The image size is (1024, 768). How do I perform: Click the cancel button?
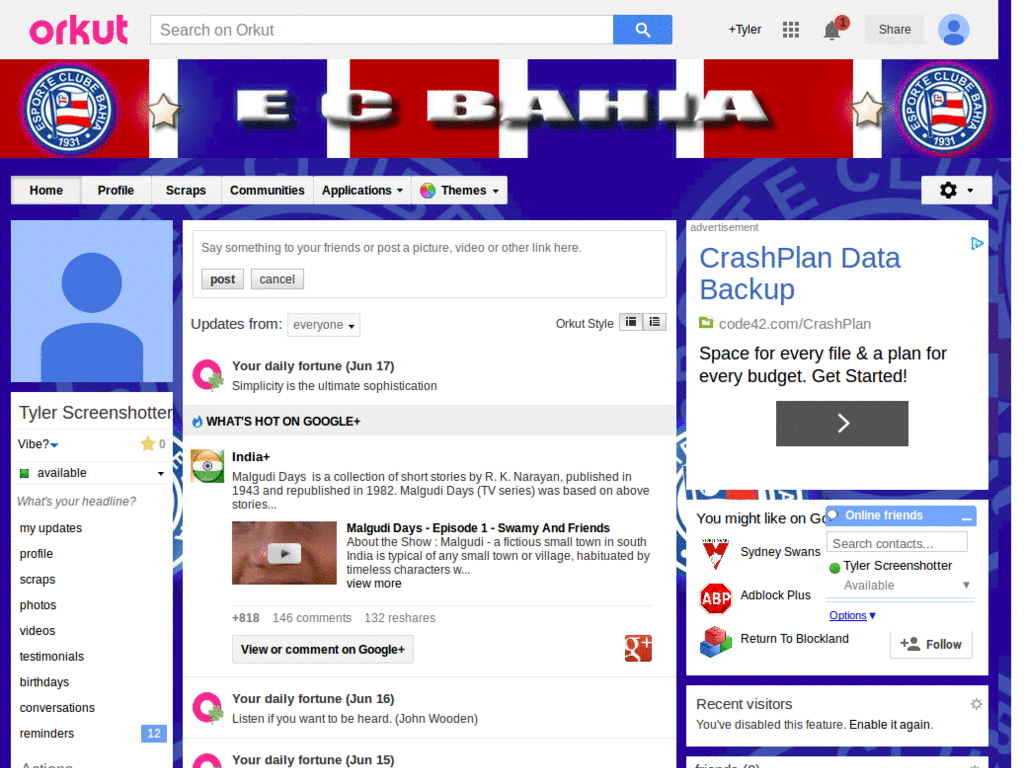pyautogui.click(x=277, y=279)
